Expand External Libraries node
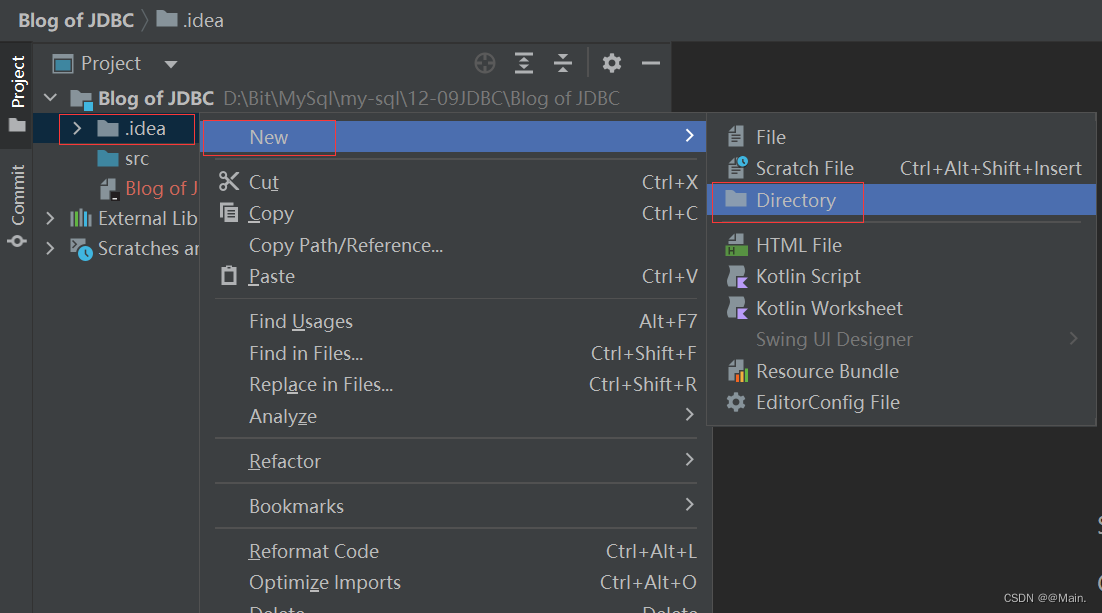 (x=50, y=219)
